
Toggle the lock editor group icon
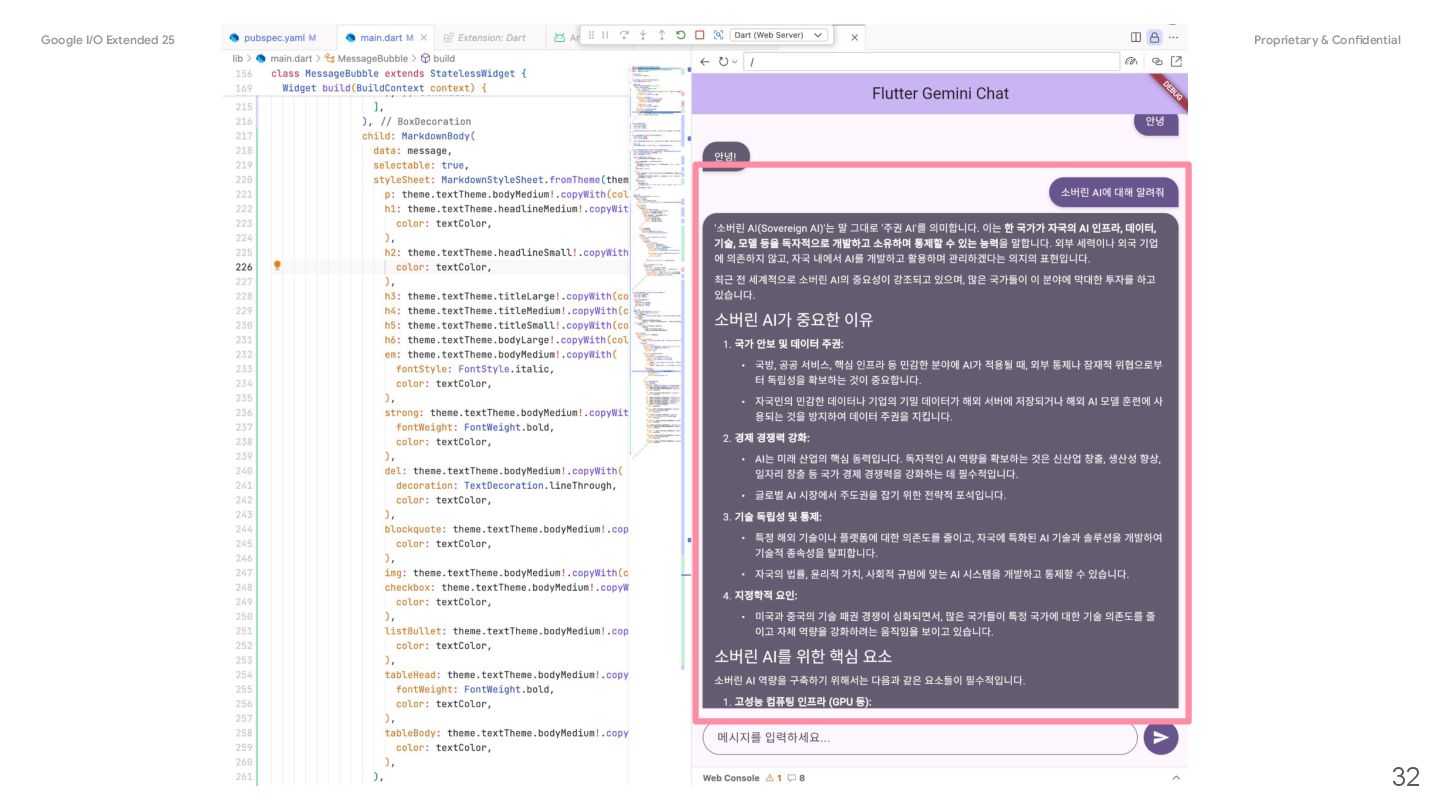[x=1154, y=38]
